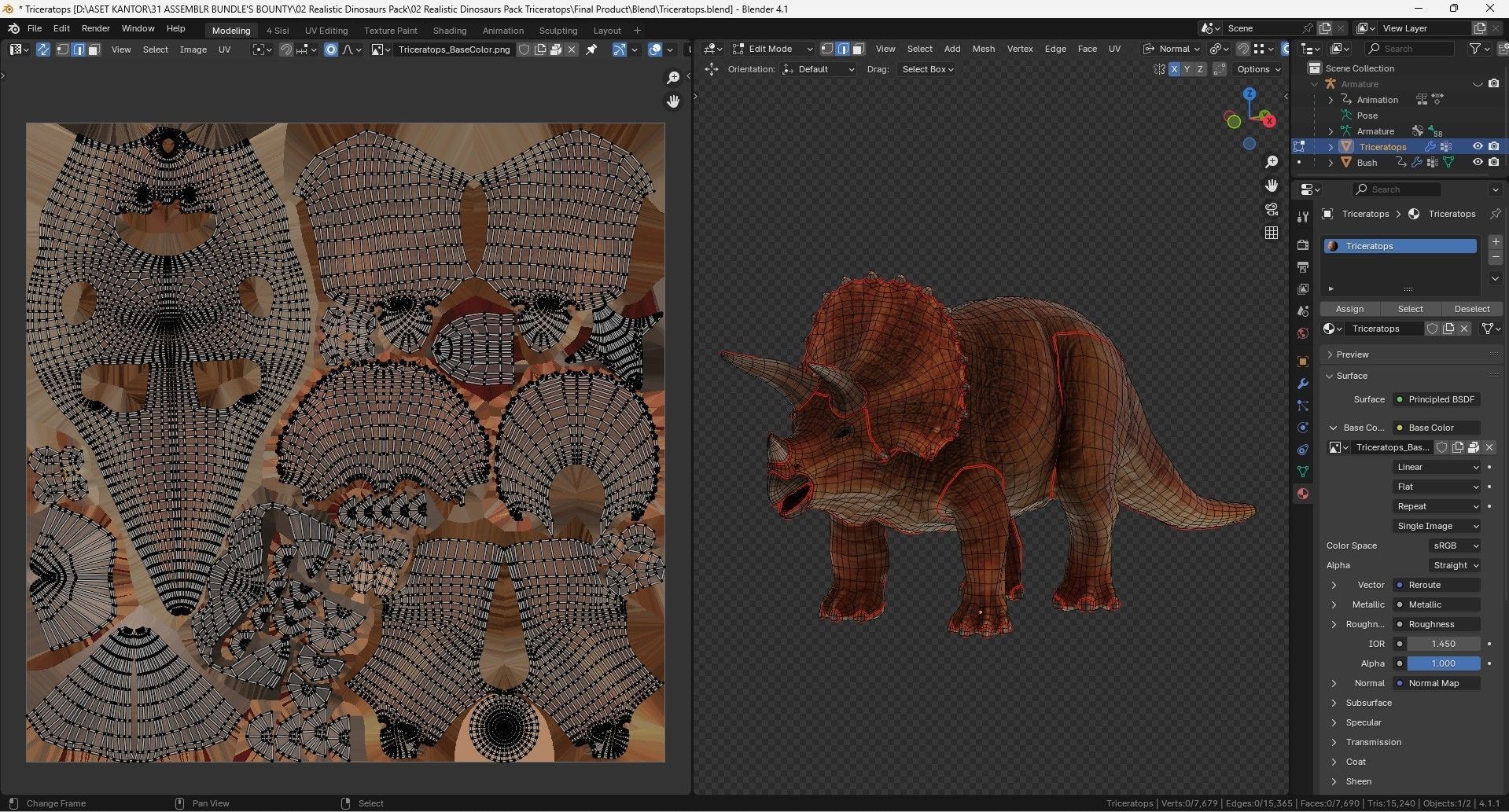Switch perspective/orthographic grid icon
The height and width of the screenshot is (812, 1509).
coord(1272,233)
